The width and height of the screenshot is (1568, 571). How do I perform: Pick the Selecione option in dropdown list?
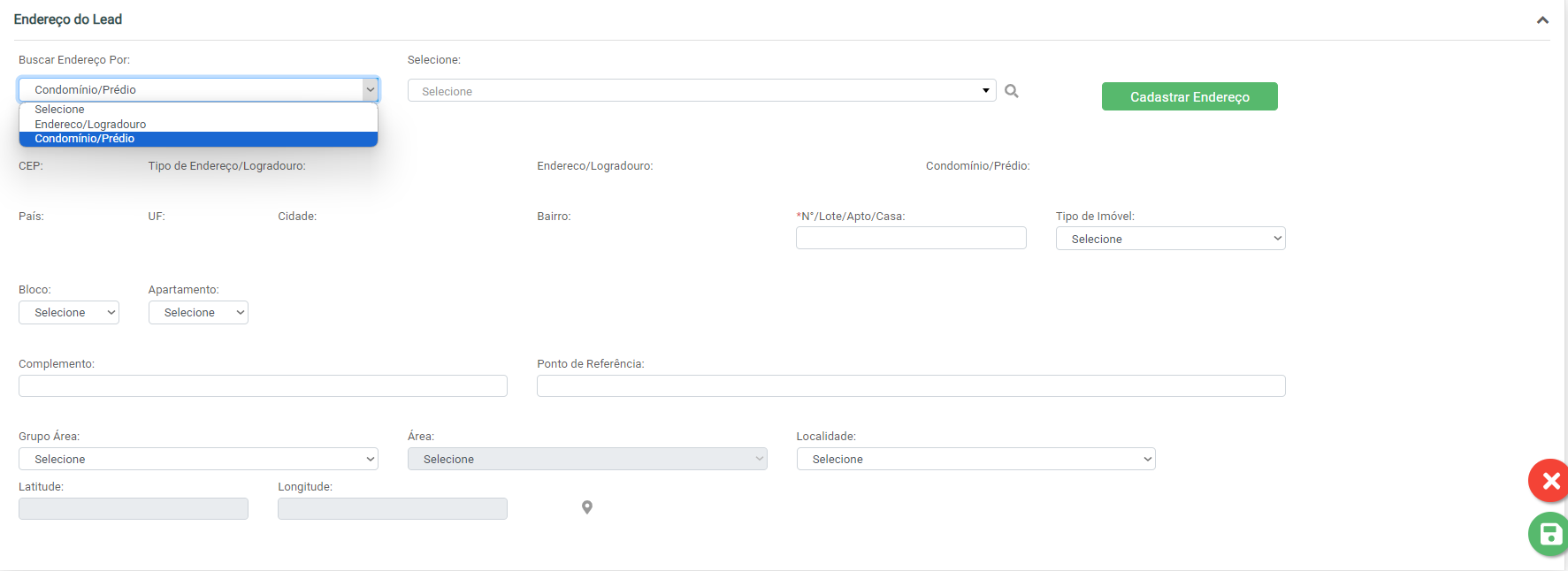point(59,110)
